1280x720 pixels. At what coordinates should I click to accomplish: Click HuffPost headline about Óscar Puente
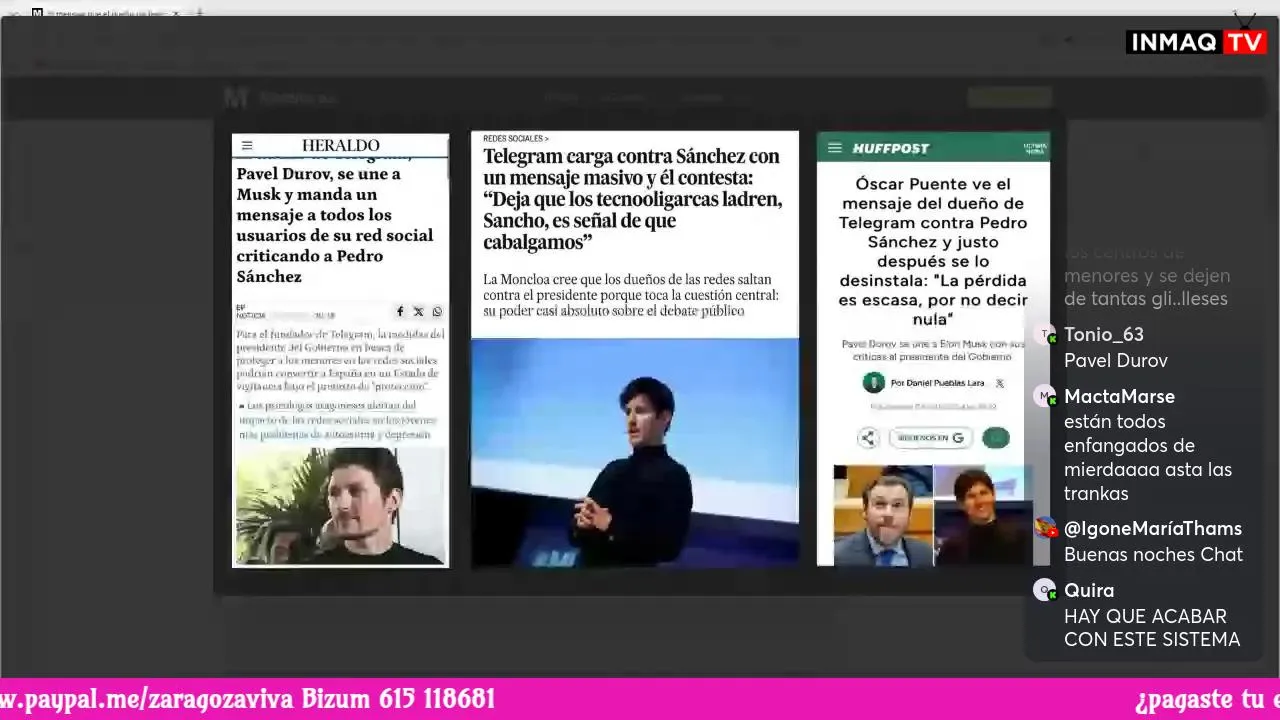[932, 251]
